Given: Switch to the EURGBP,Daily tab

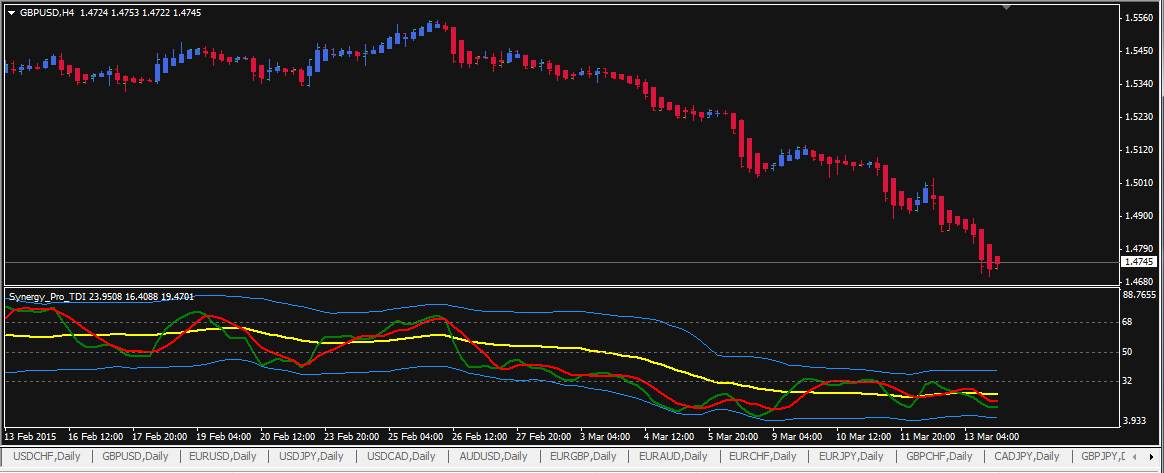Looking at the screenshot, I should click(x=584, y=456).
